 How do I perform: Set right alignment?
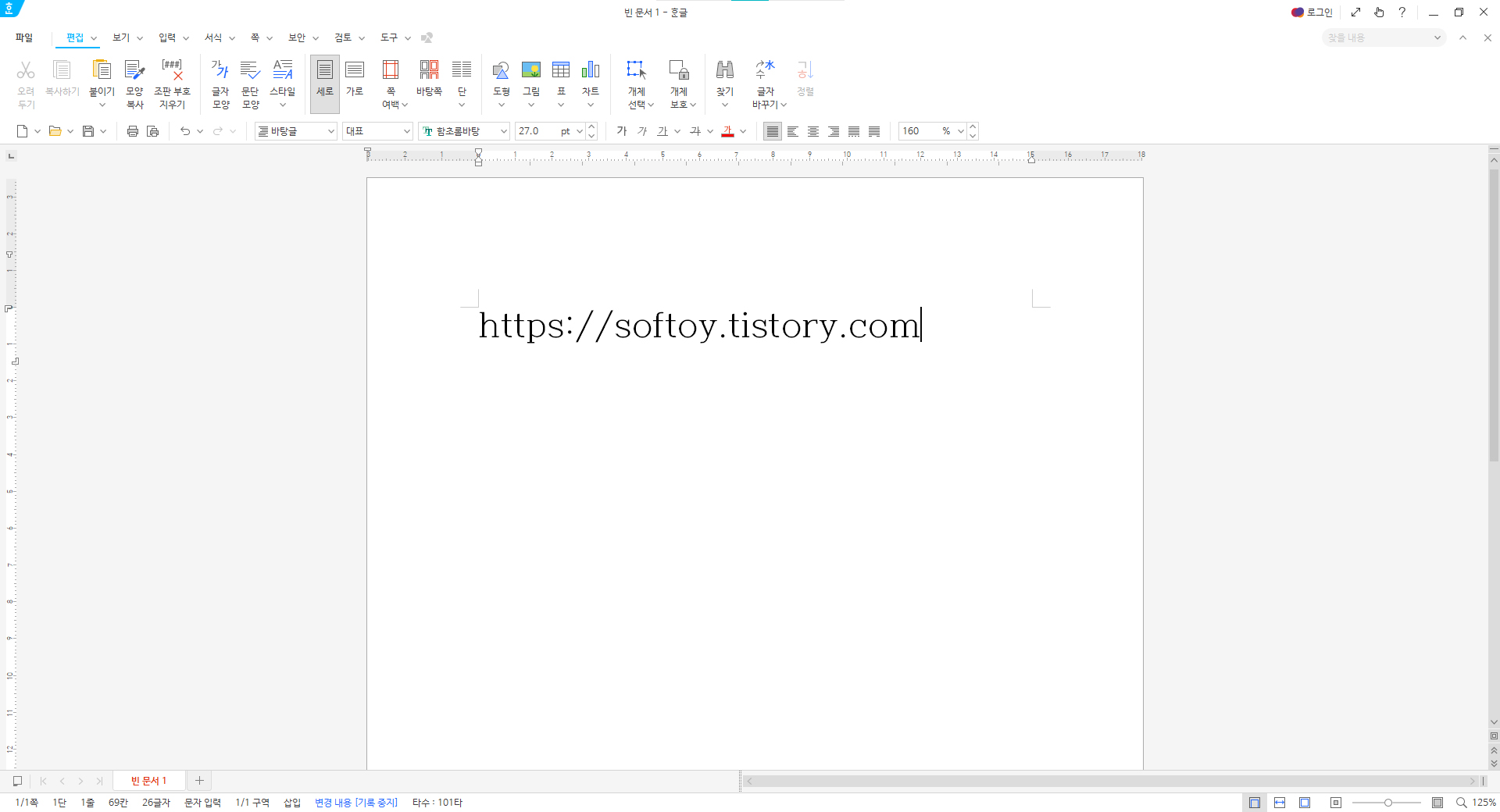pyautogui.click(x=834, y=131)
